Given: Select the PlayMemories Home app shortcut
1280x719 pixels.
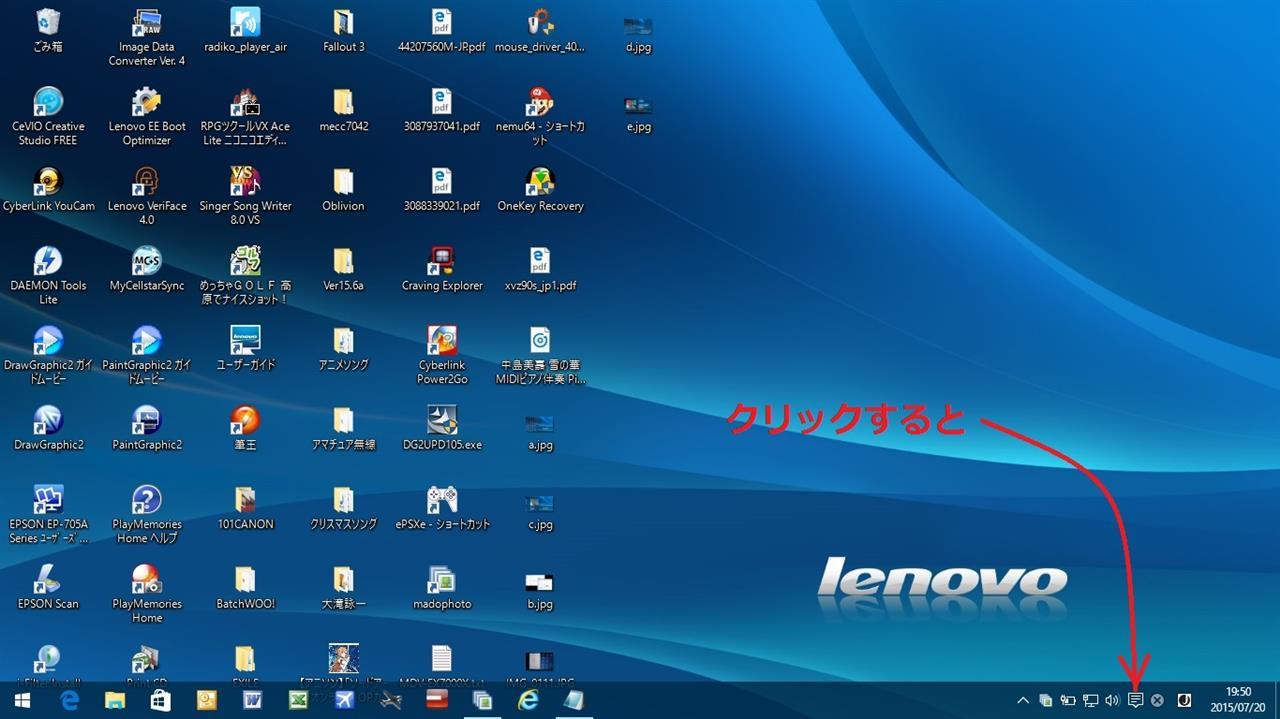Looking at the screenshot, I should pyautogui.click(x=147, y=594).
